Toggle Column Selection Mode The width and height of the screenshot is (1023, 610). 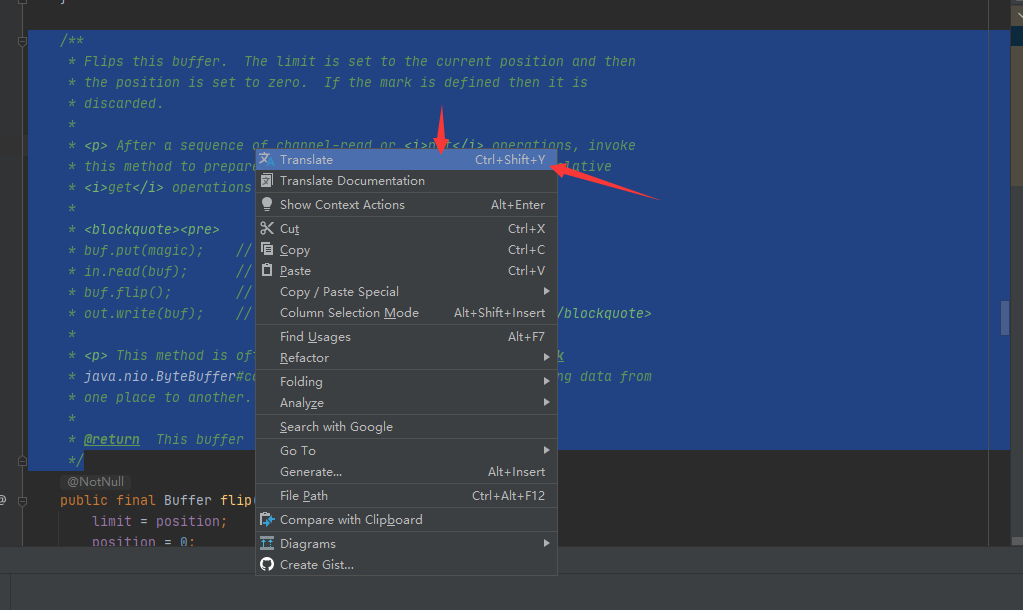coord(349,313)
